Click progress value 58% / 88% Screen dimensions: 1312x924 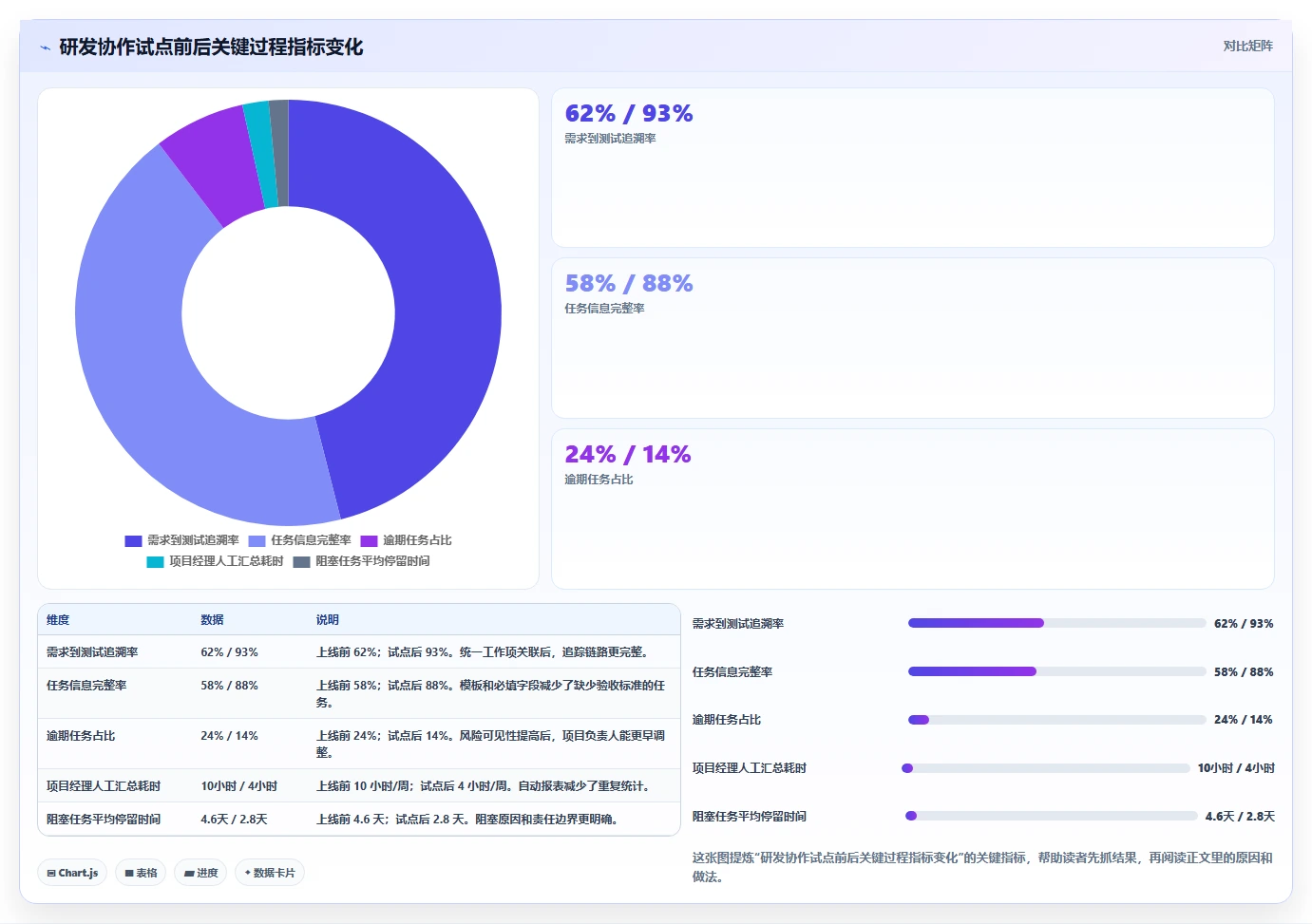pos(1244,672)
